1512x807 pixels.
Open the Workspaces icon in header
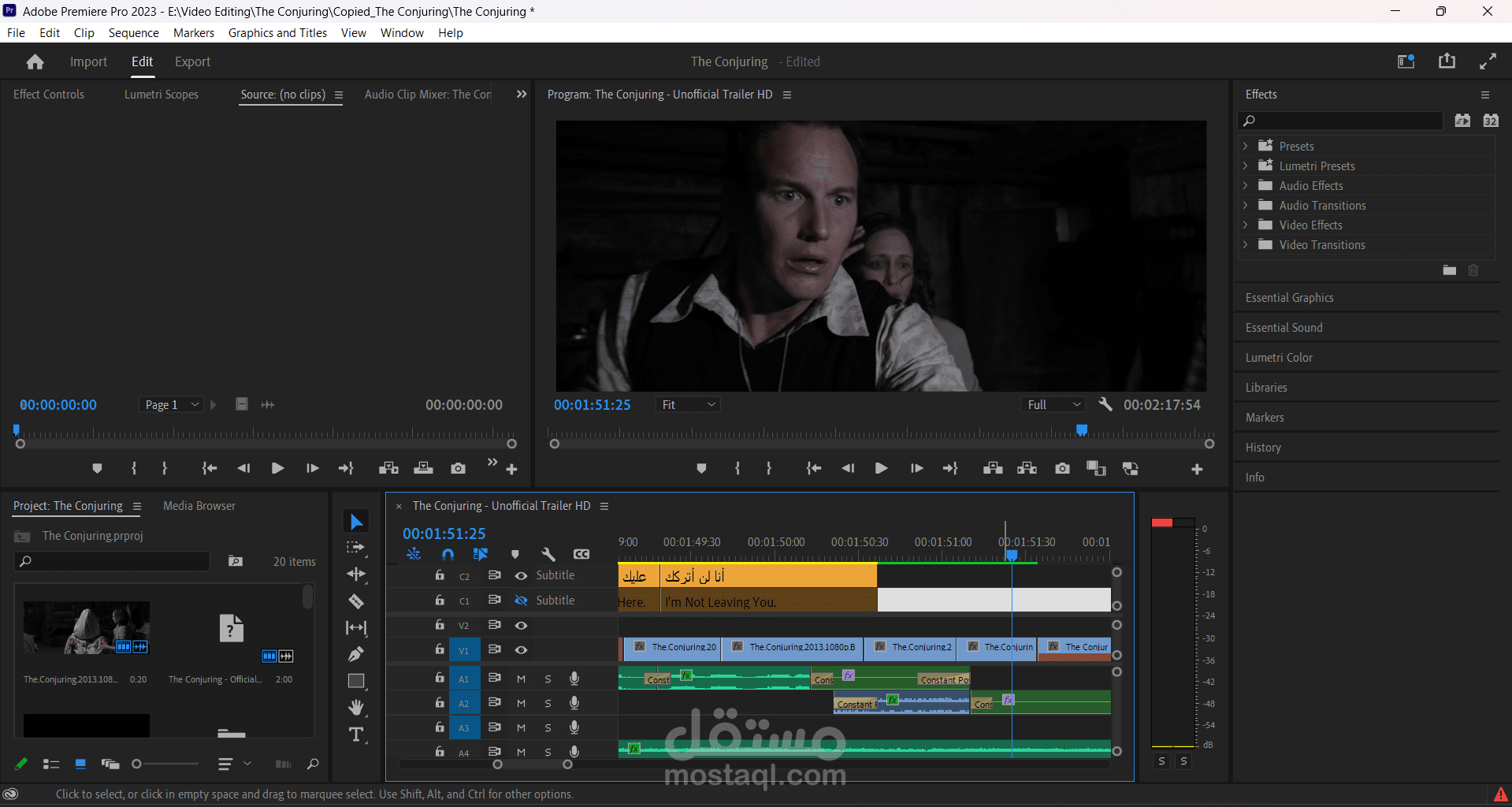point(1406,61)
